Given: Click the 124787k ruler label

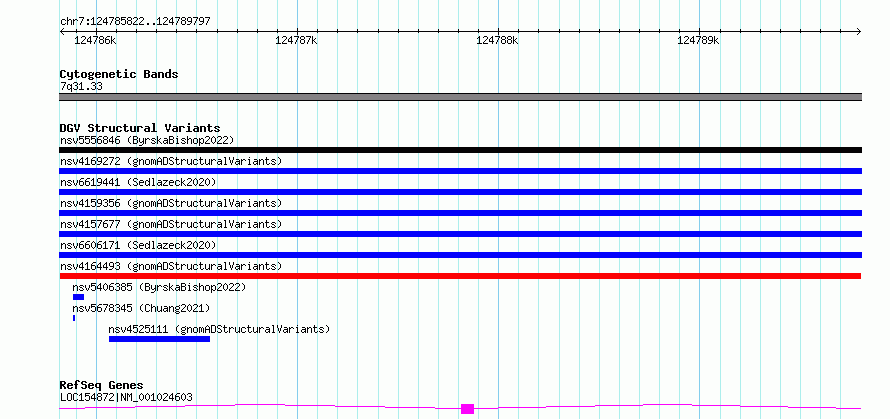Looking at the screenshot, I should [296, 41].
